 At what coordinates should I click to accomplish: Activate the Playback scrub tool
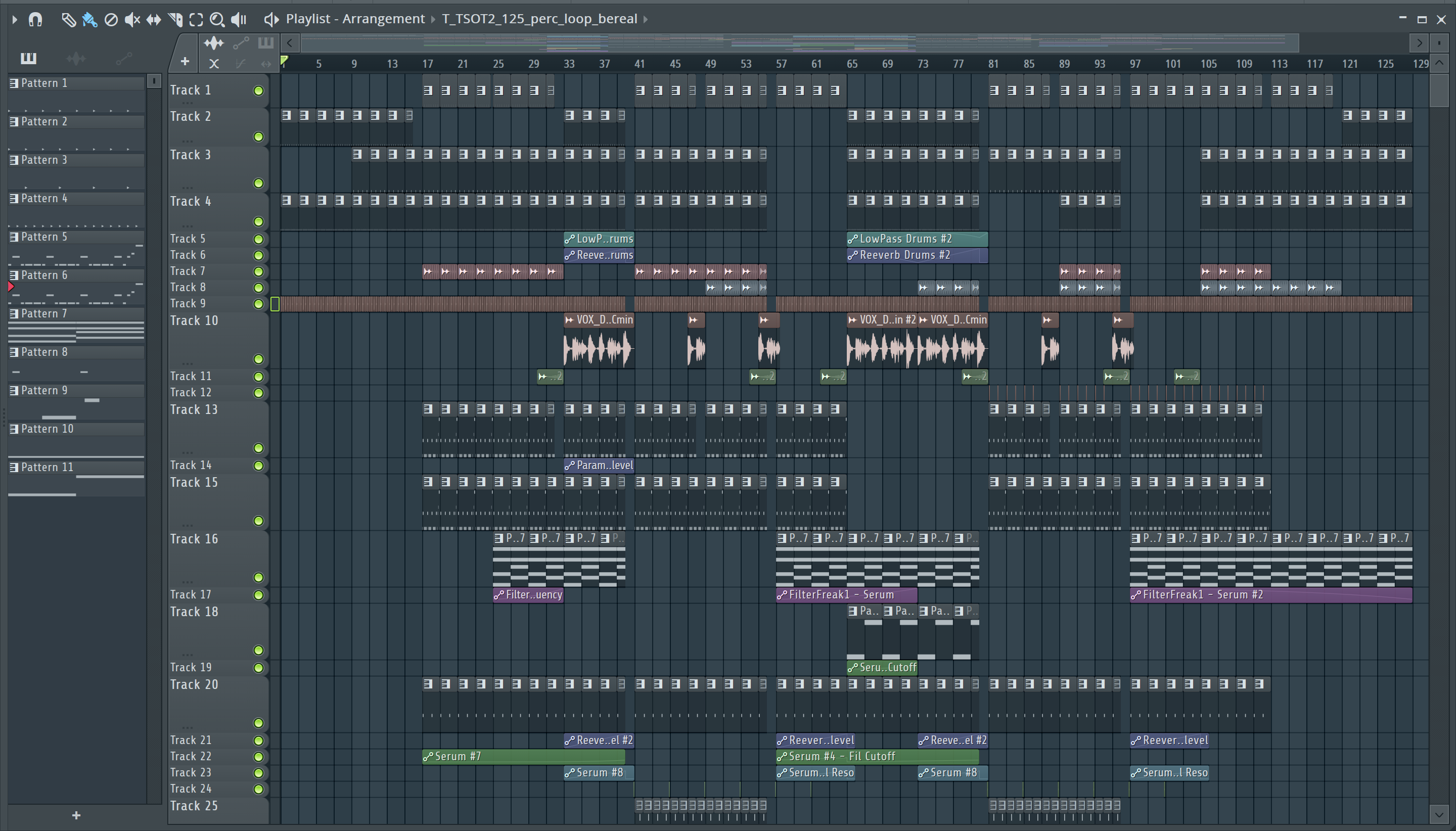[x=239, y=20]
